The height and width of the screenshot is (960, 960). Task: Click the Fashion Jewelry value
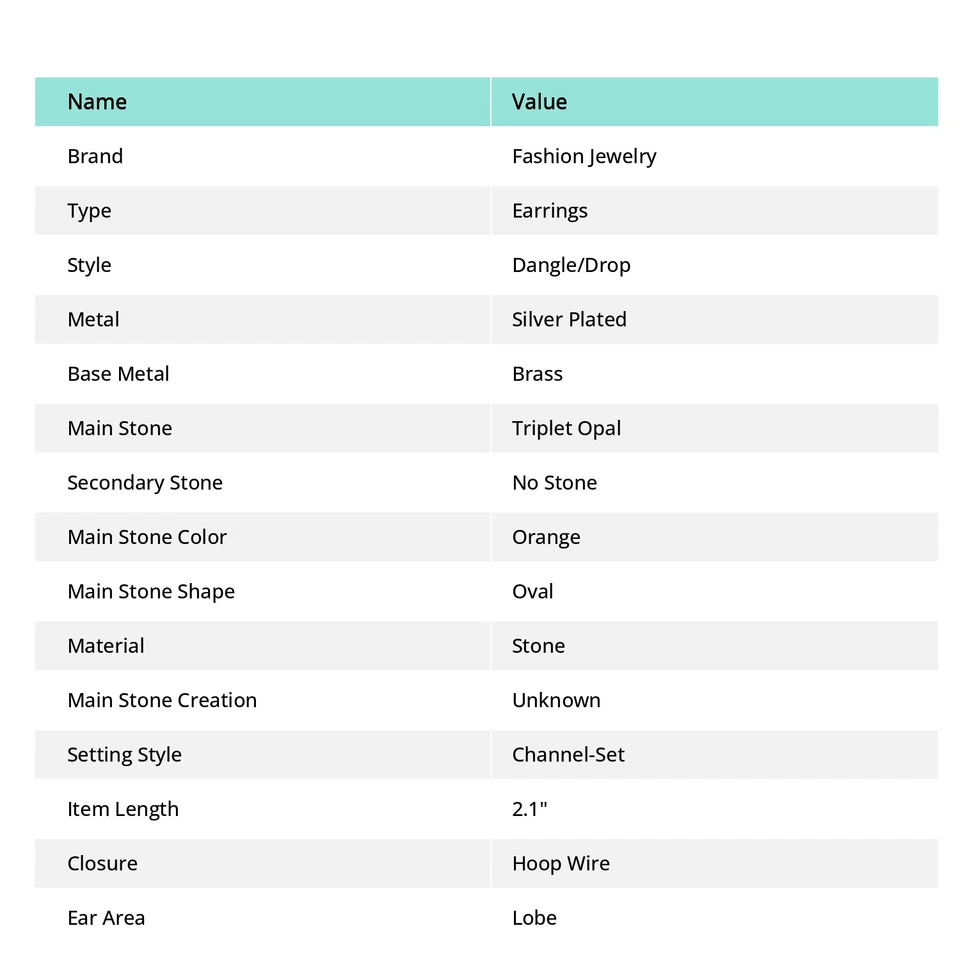584,157
